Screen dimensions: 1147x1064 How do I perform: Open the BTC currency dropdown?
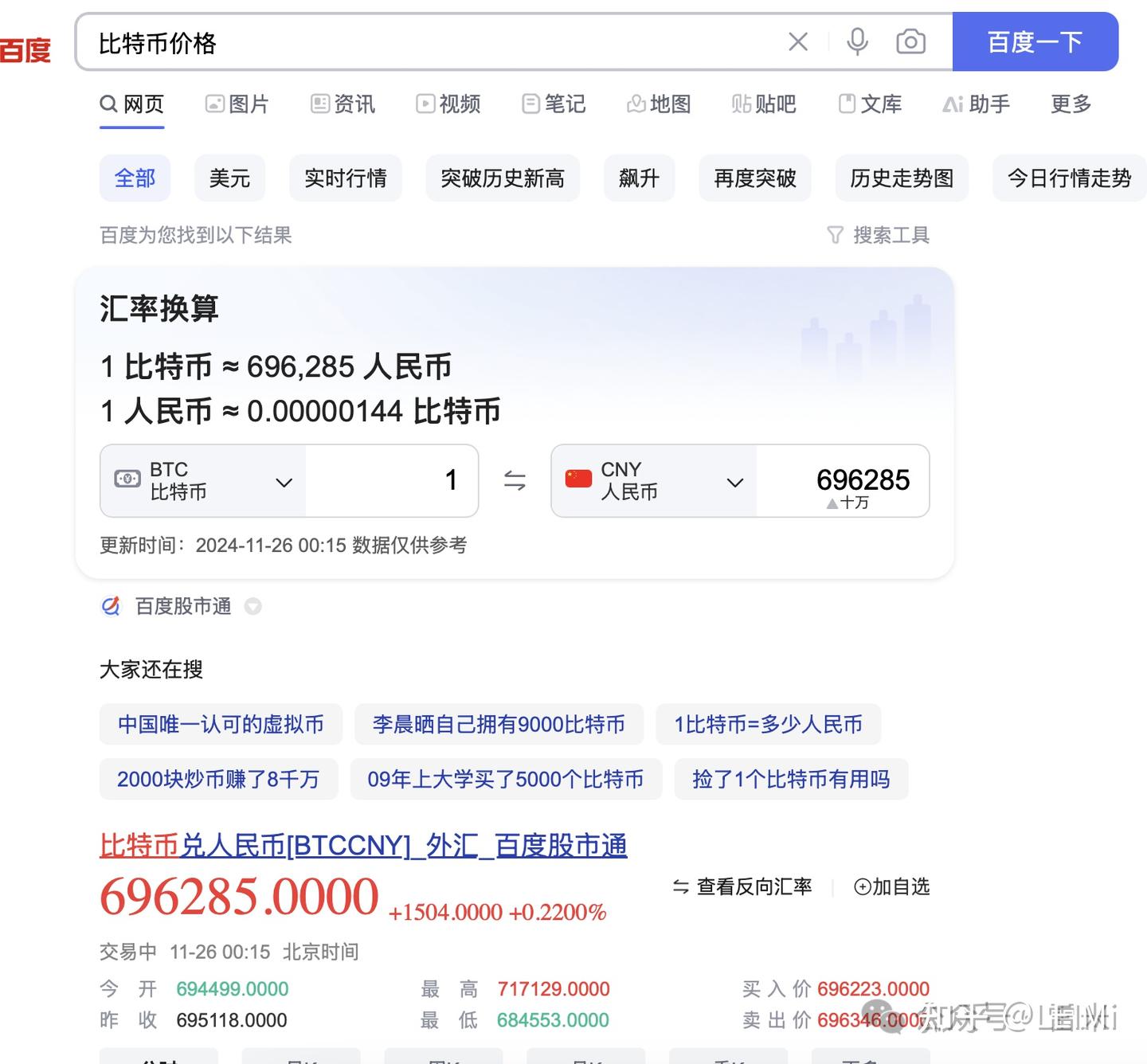tap(284, 482)
